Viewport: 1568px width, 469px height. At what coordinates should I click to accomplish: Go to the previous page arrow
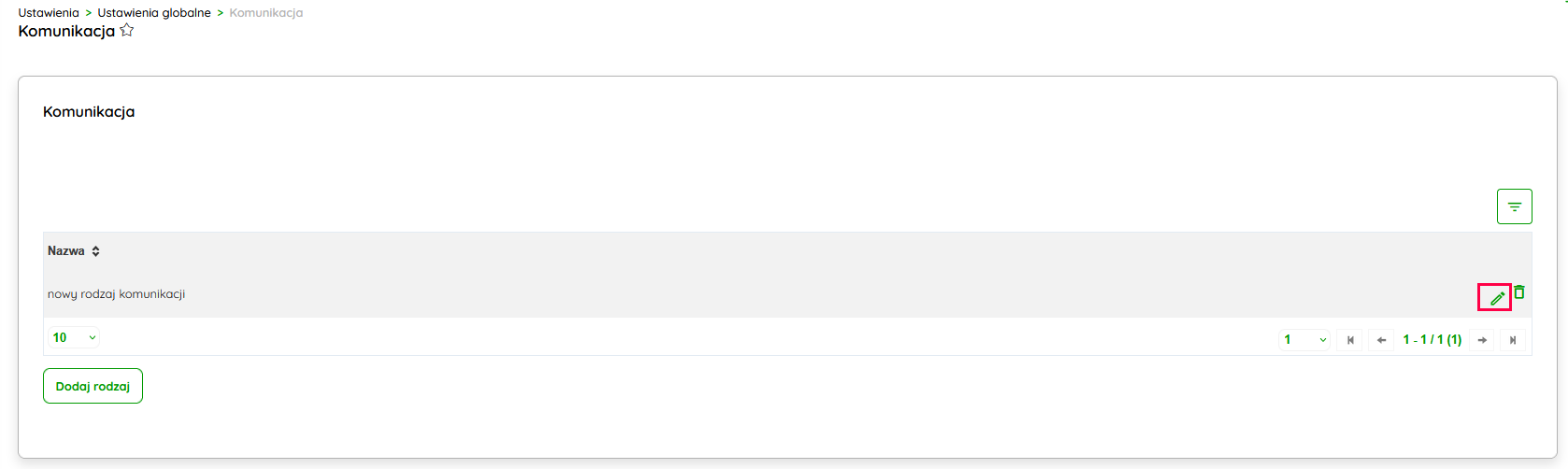tap(1380, 340)
